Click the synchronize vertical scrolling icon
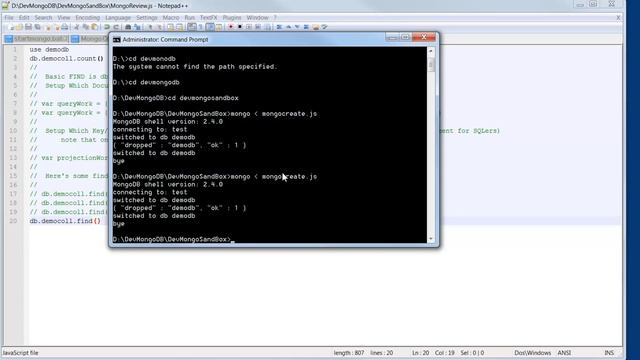The width and height of the screenshot is (640, 360). pyautogui.click(x=171, y=27)
